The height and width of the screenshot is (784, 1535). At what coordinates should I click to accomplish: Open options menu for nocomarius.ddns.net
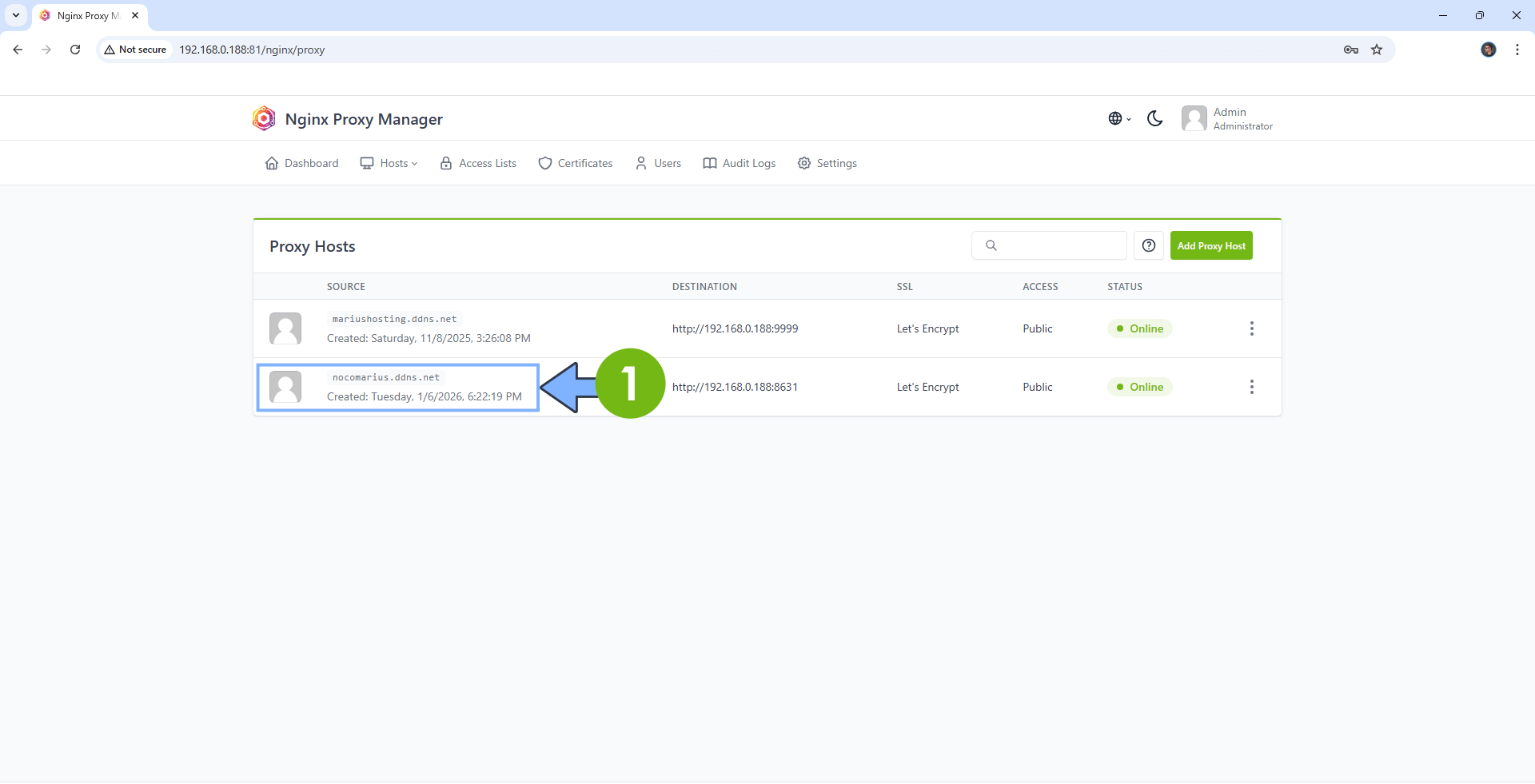point(1251,387)
